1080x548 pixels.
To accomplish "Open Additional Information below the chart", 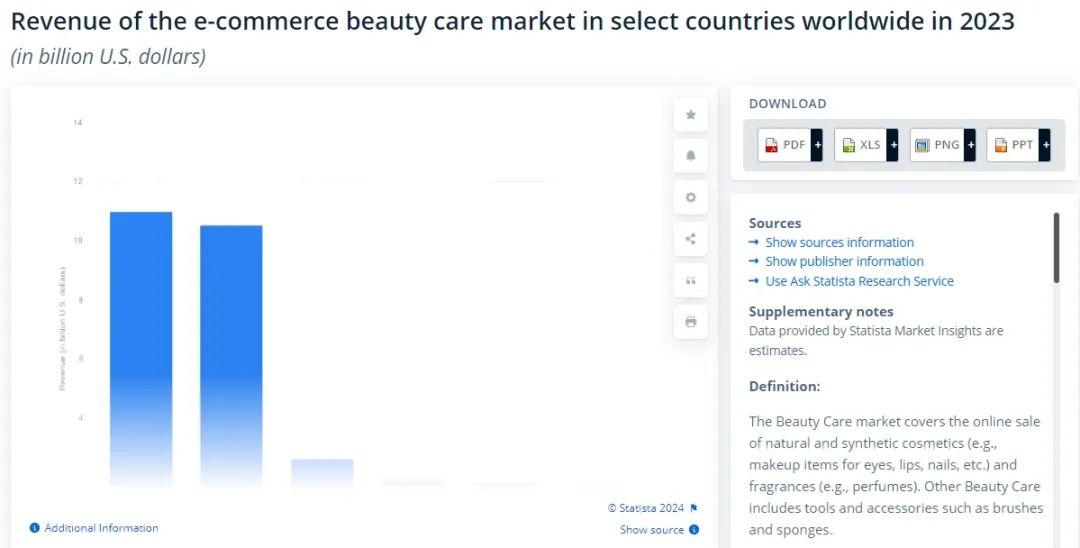I will pyautogui.click(x=101, y=528).
